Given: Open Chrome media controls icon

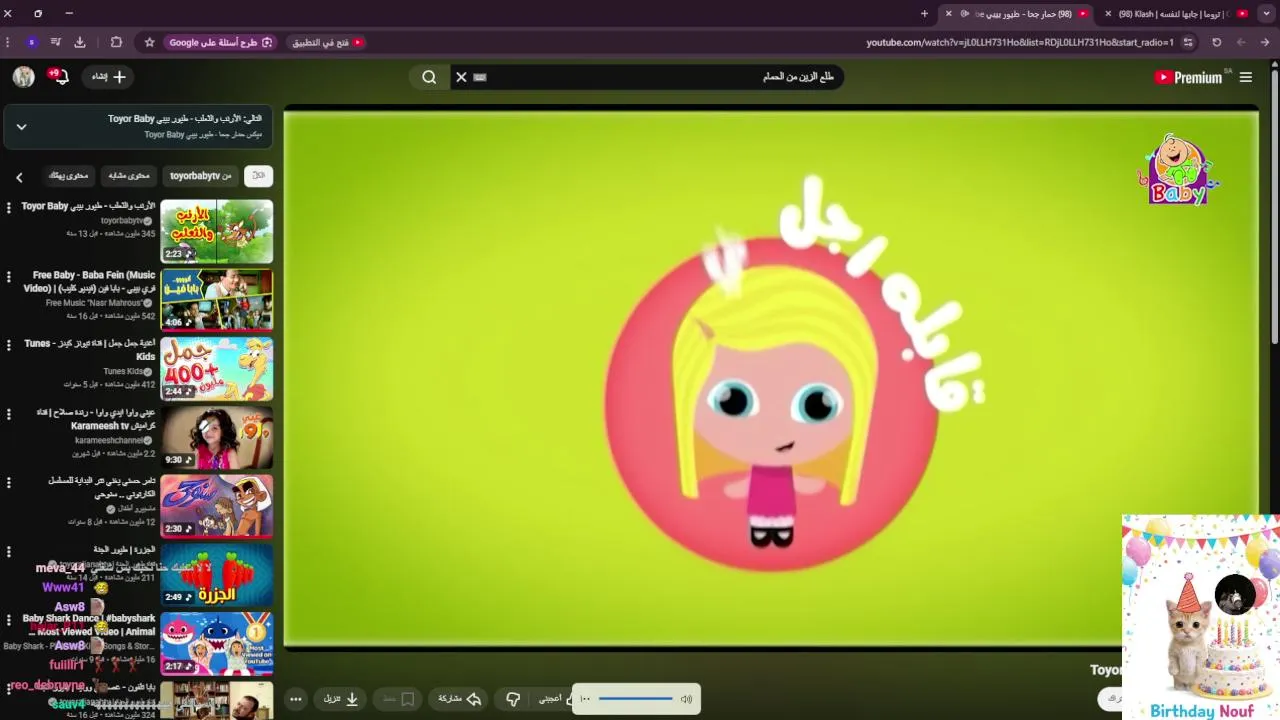Looking at the screenshot, I should click(x=56, y=42).
